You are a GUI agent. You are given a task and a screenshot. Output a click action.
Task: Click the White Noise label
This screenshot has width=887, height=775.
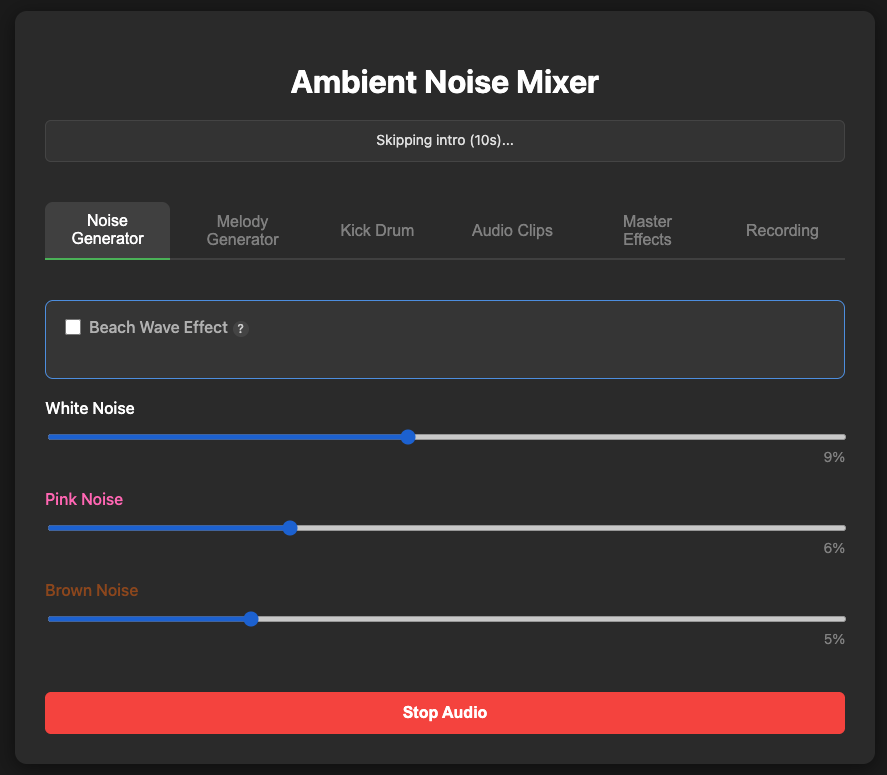point(89,408)
